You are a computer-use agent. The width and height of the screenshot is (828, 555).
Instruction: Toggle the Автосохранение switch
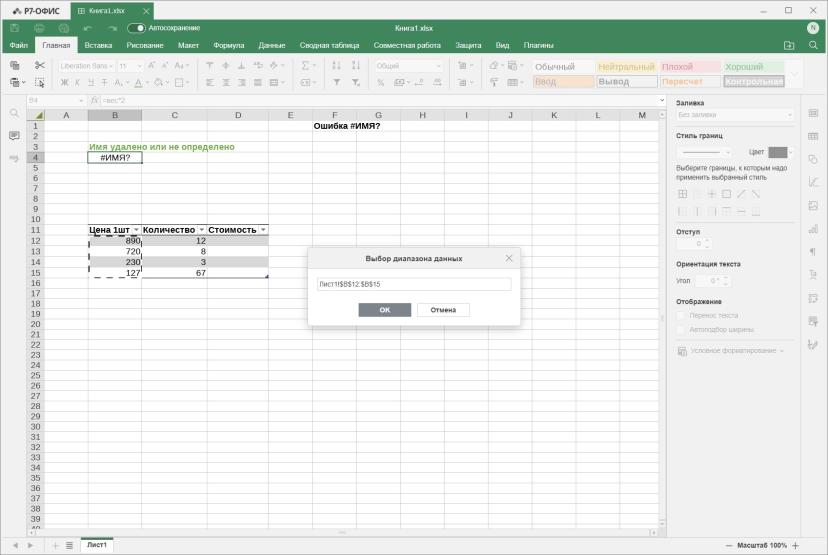tap(136, 28)
